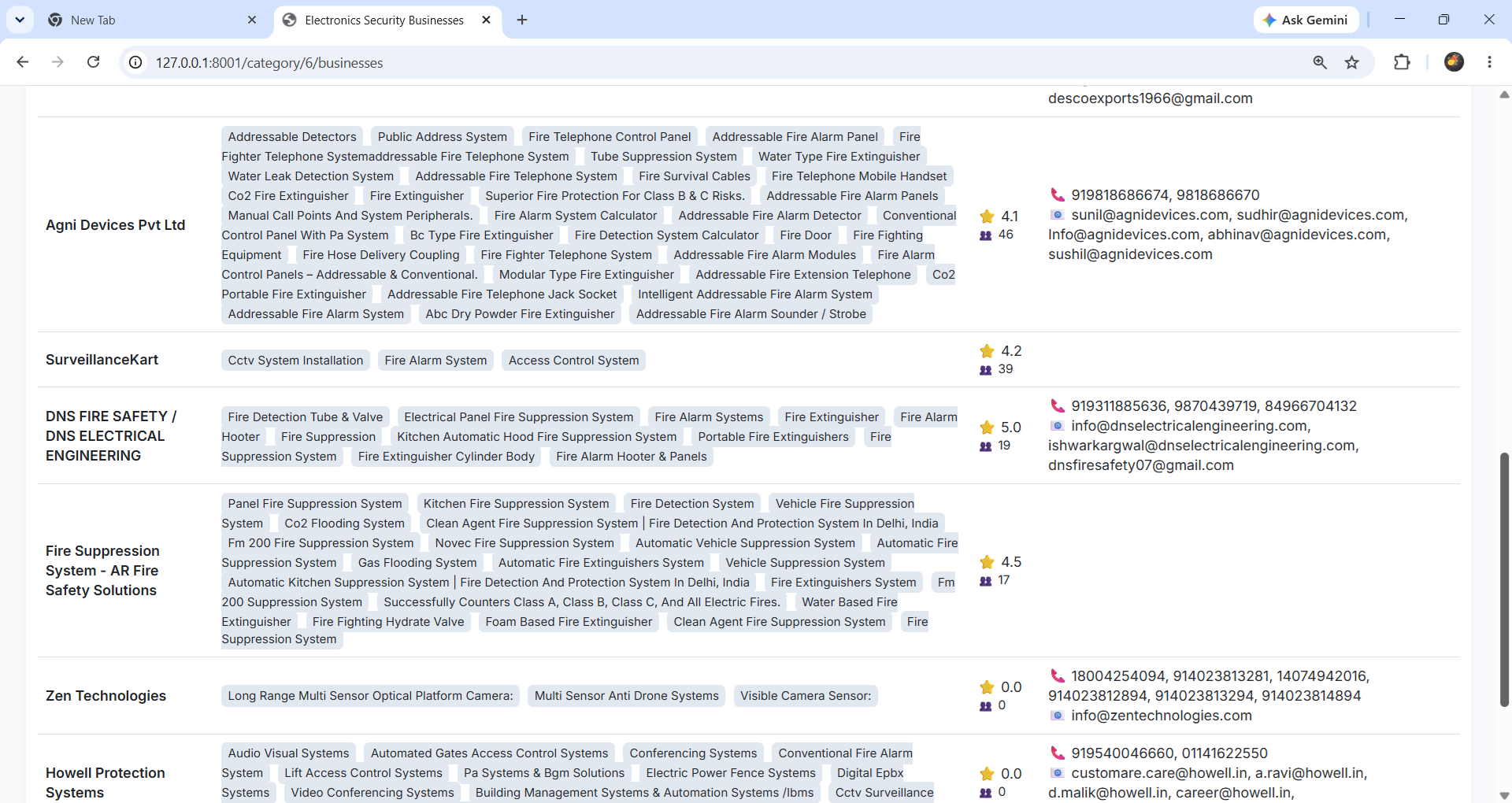Click the Ask Gemini button
This screenshot has height=803, width=1512.
1306,20
